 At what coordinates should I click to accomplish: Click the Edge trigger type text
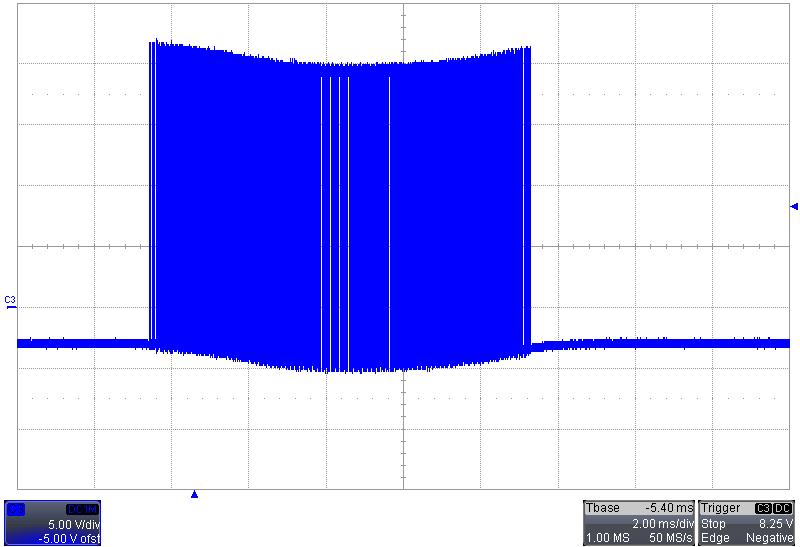click(x=715, y=538)
